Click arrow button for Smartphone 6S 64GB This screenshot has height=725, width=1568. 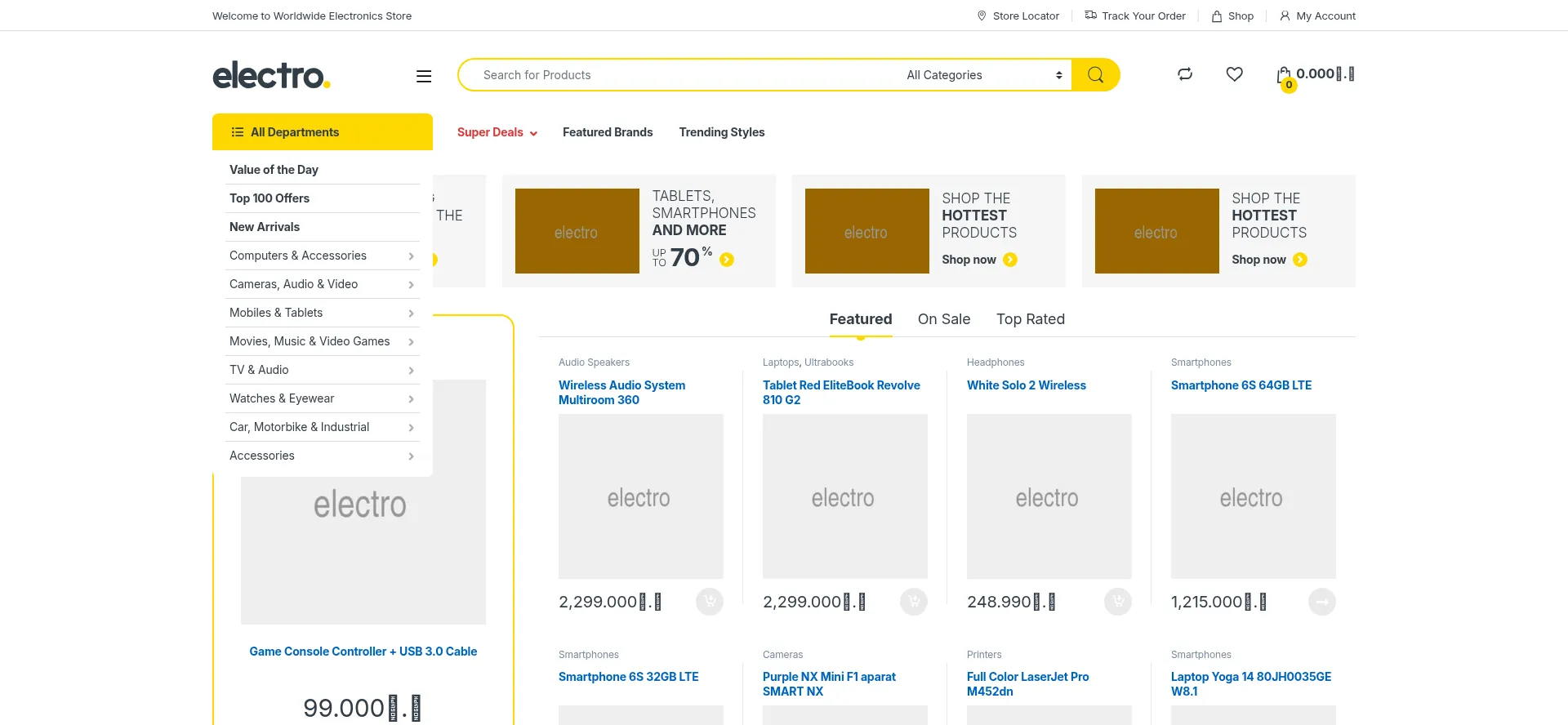[x=1321, y=602]
